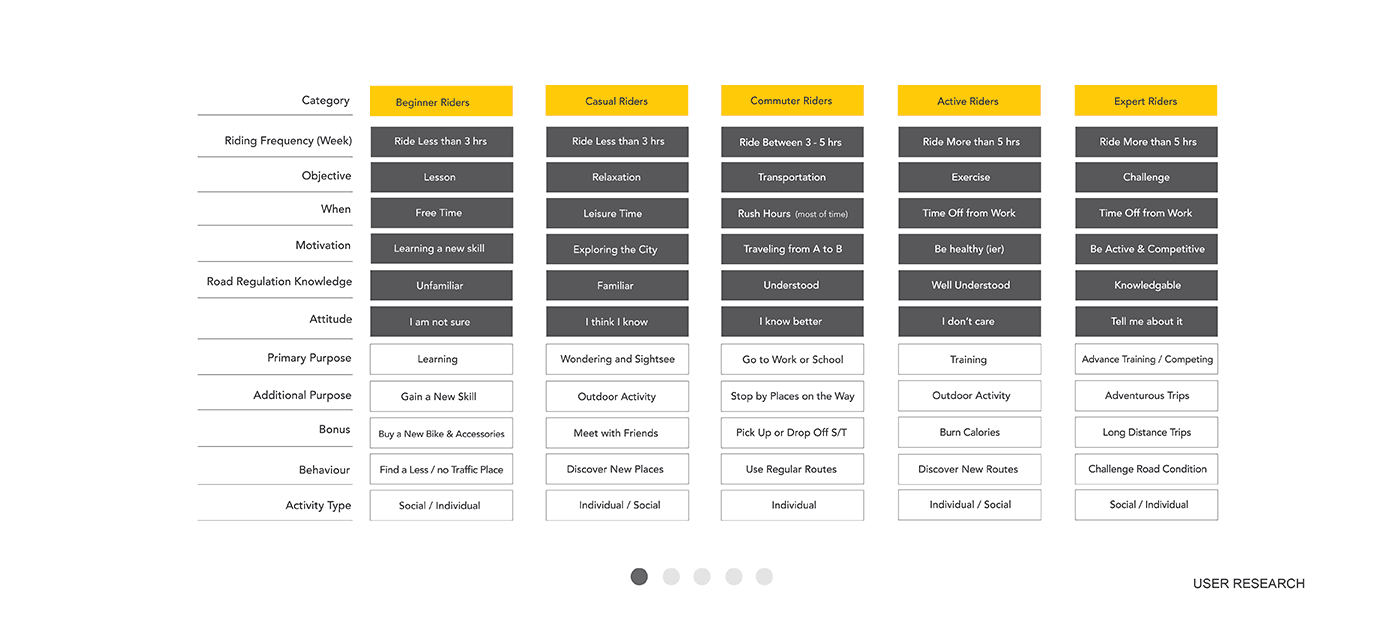This screenshot has width=1400, height=640.
Task: Select the Commuter Riders category header
Action: coord(792,100)
